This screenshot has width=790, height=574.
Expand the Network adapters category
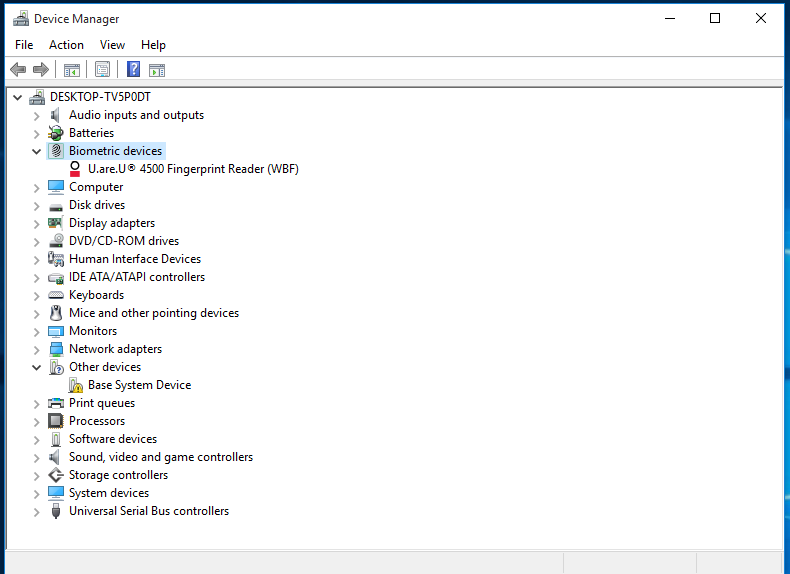(x=37, y=349)
